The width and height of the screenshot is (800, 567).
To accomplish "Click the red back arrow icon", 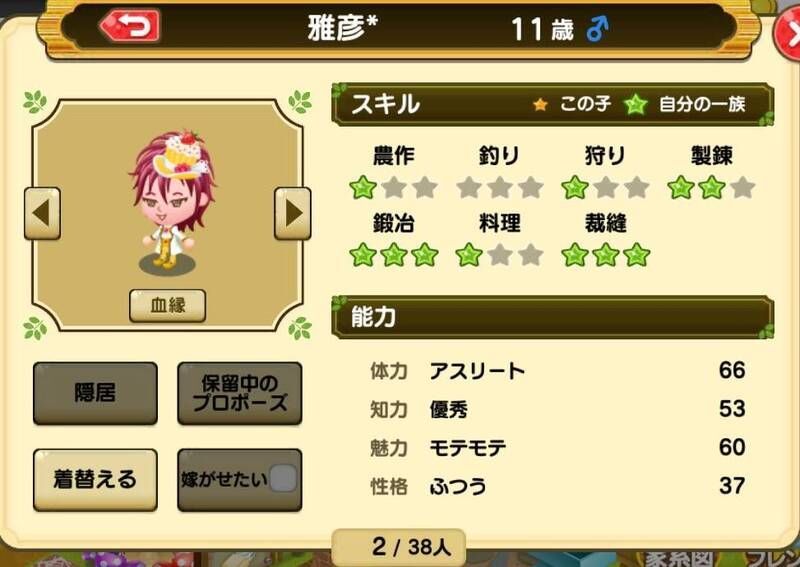I will pos(130,26).
